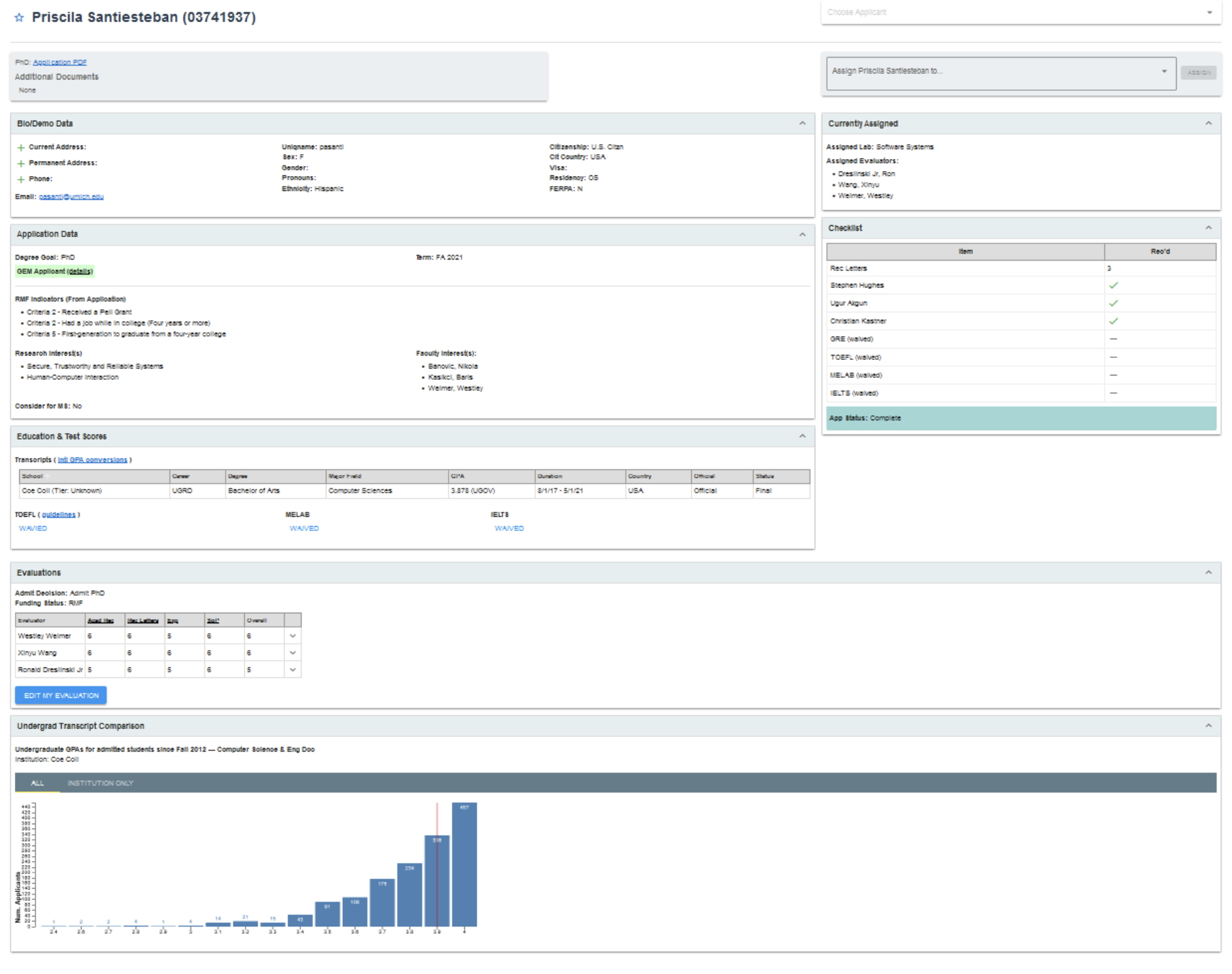Collapse the Undergrad Transcript Comparison panel
Image resolution: width=1232 pixels, height=974 pixels.
point(1208,726)
